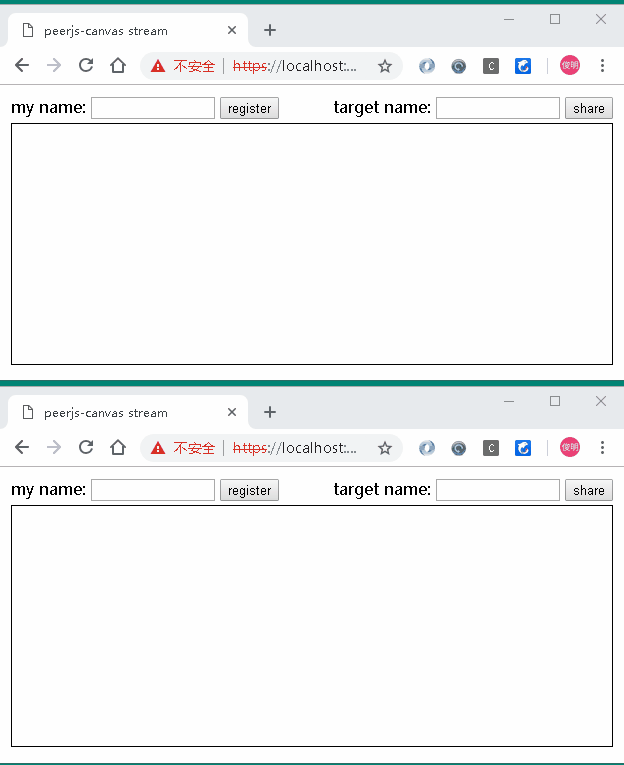624x765 pixels.
Task: Select the peerjs-canvas stream tab in the top window
Action: coord(110,31)
